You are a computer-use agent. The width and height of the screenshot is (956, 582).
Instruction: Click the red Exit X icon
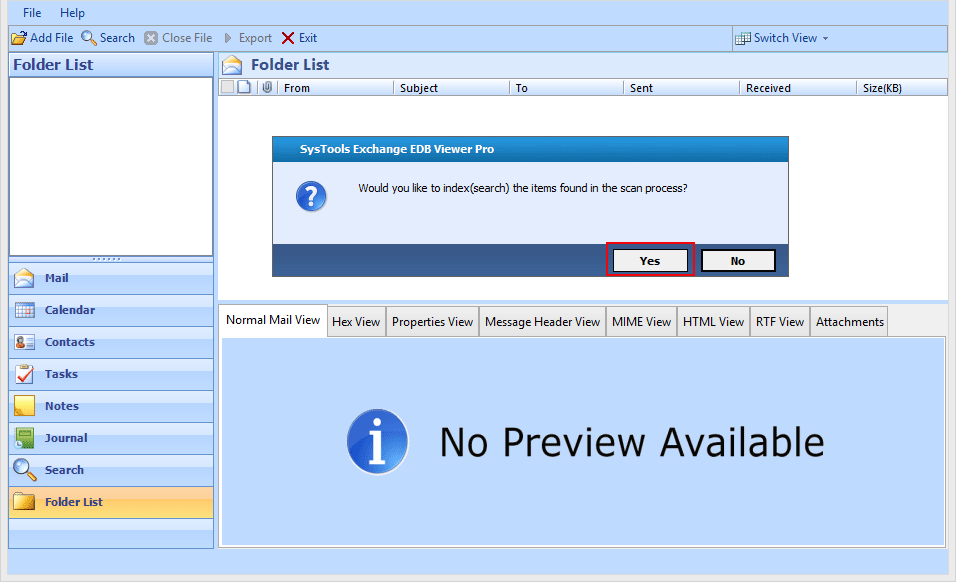click(x=288, y=38)
